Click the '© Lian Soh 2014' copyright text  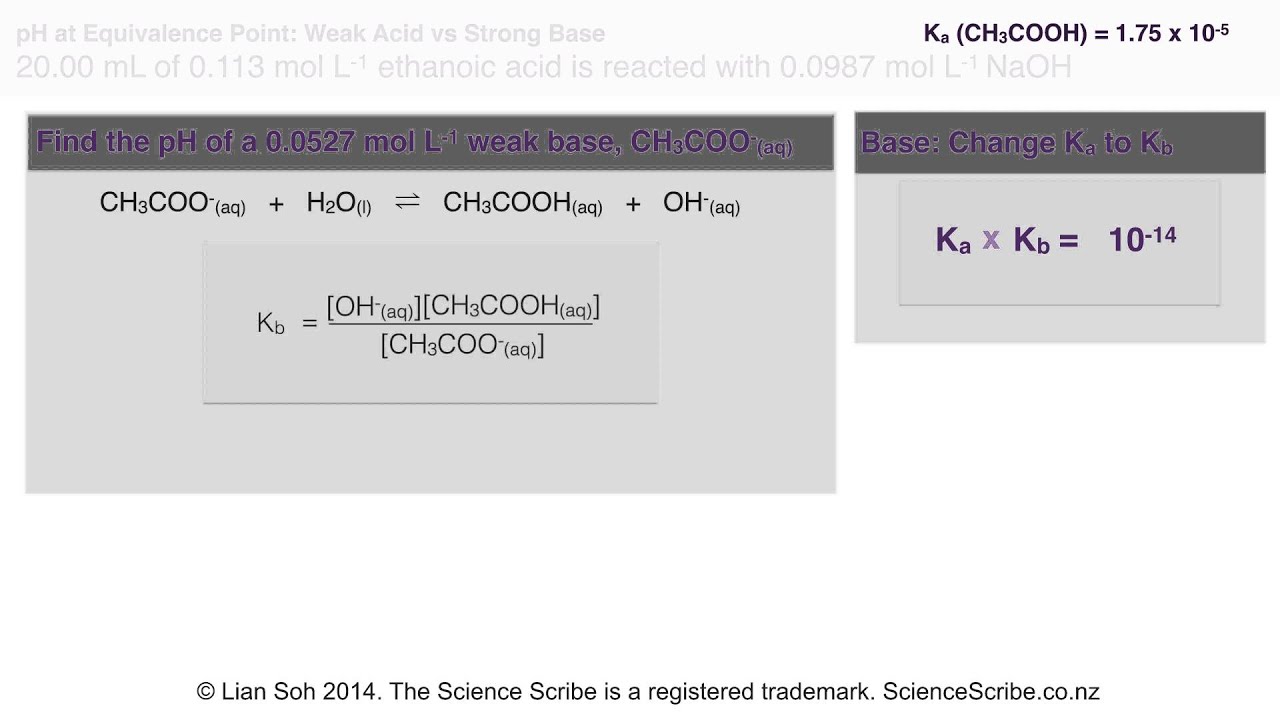tap(289, 691)
